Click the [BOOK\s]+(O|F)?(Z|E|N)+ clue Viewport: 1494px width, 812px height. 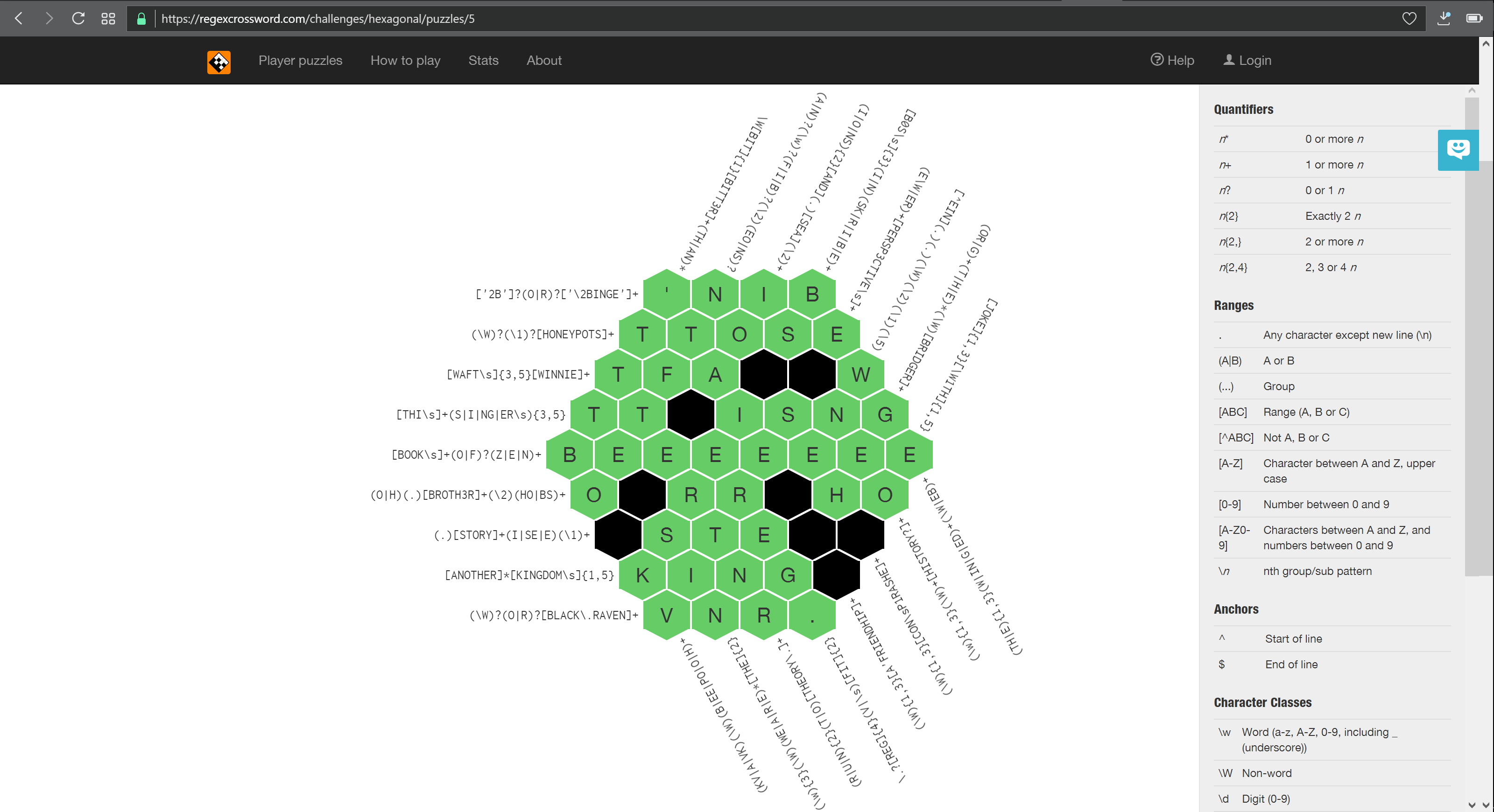pyautogui.click(x=466, y=455)
